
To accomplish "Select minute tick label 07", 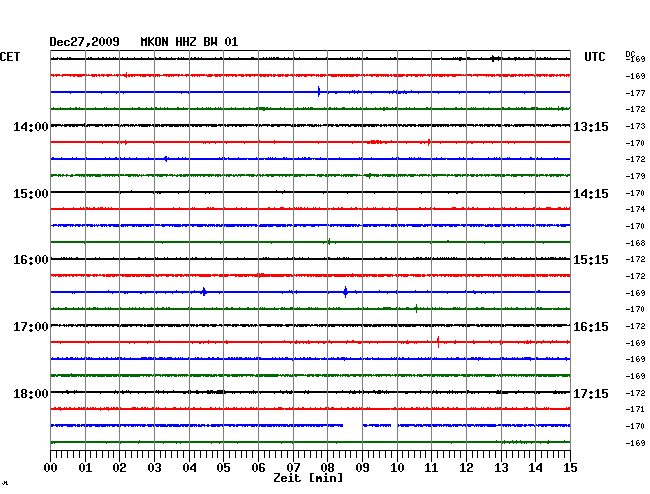I will [x=293, y=468].
